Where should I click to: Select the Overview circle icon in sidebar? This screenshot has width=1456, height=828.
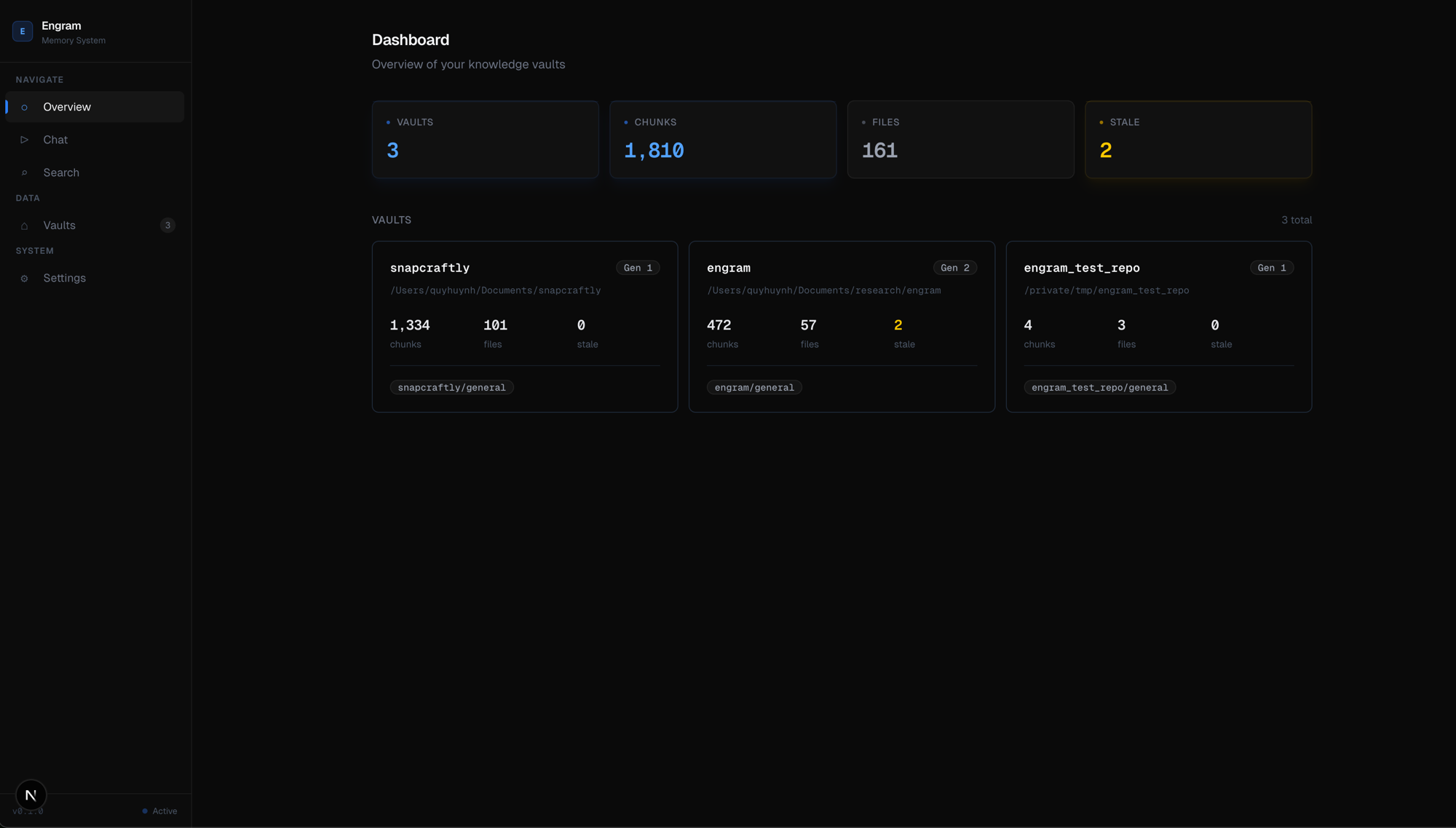click(25, 107)
